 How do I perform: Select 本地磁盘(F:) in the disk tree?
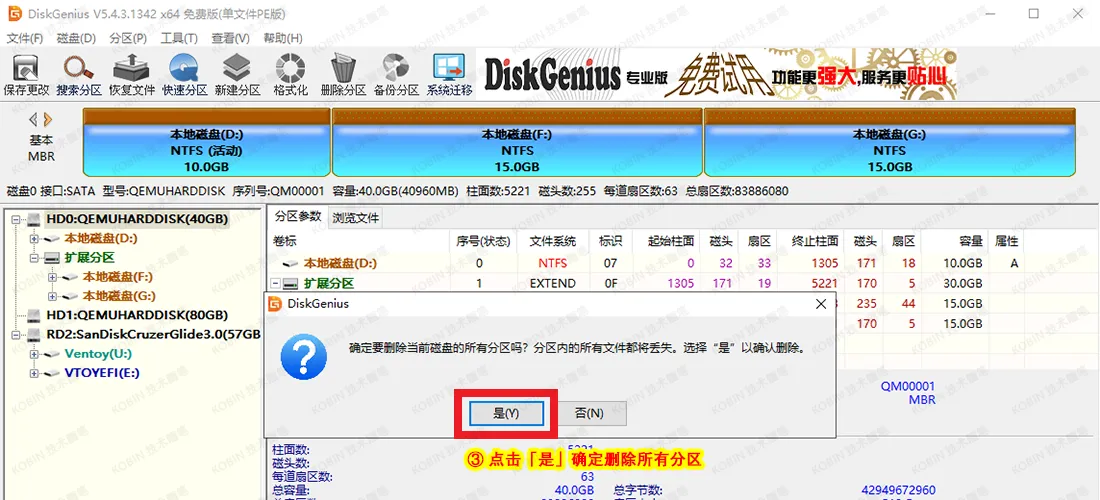pos(119,277)
